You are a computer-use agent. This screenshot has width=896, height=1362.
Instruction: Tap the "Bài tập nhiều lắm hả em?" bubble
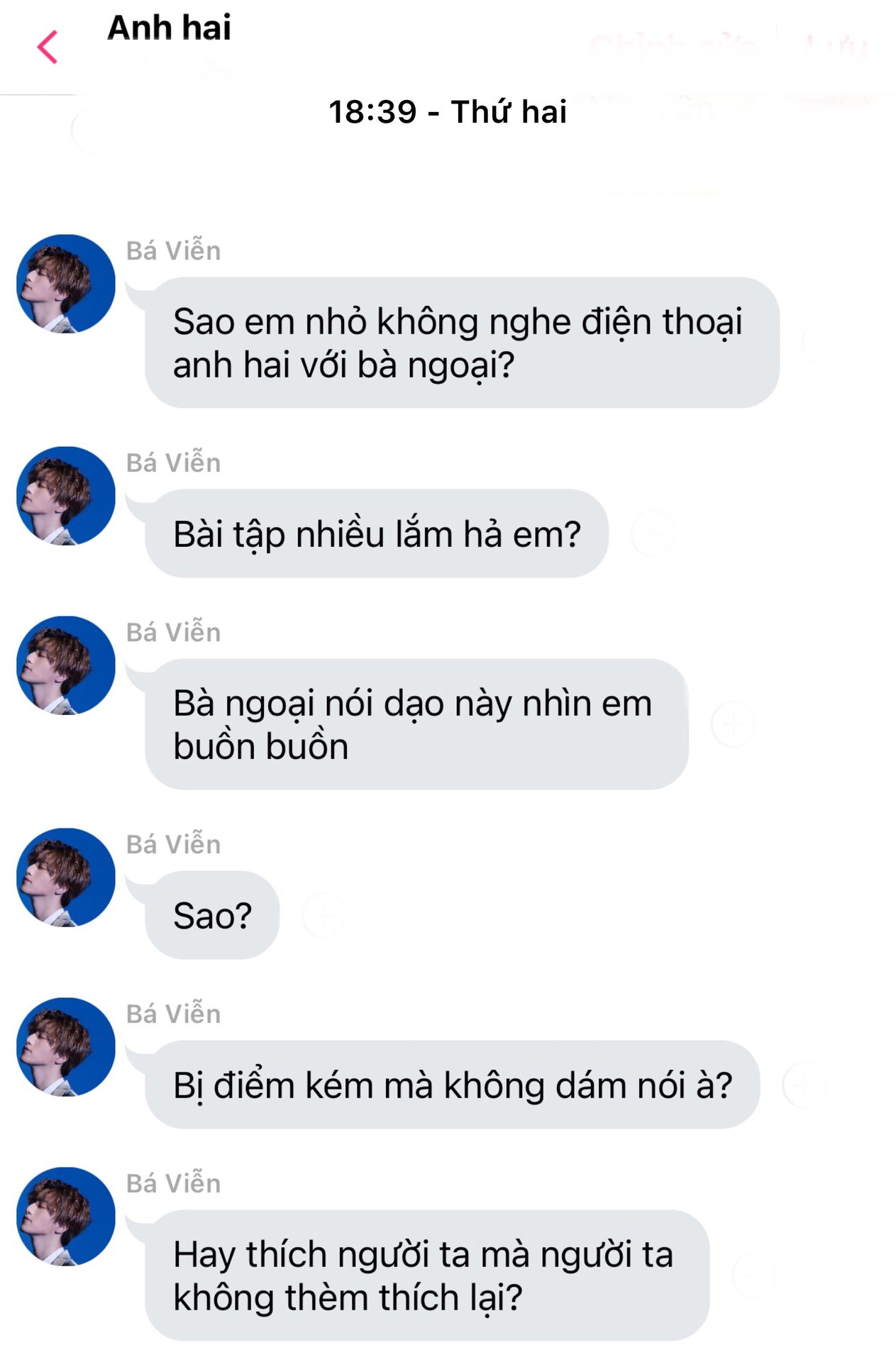[377, 533]
